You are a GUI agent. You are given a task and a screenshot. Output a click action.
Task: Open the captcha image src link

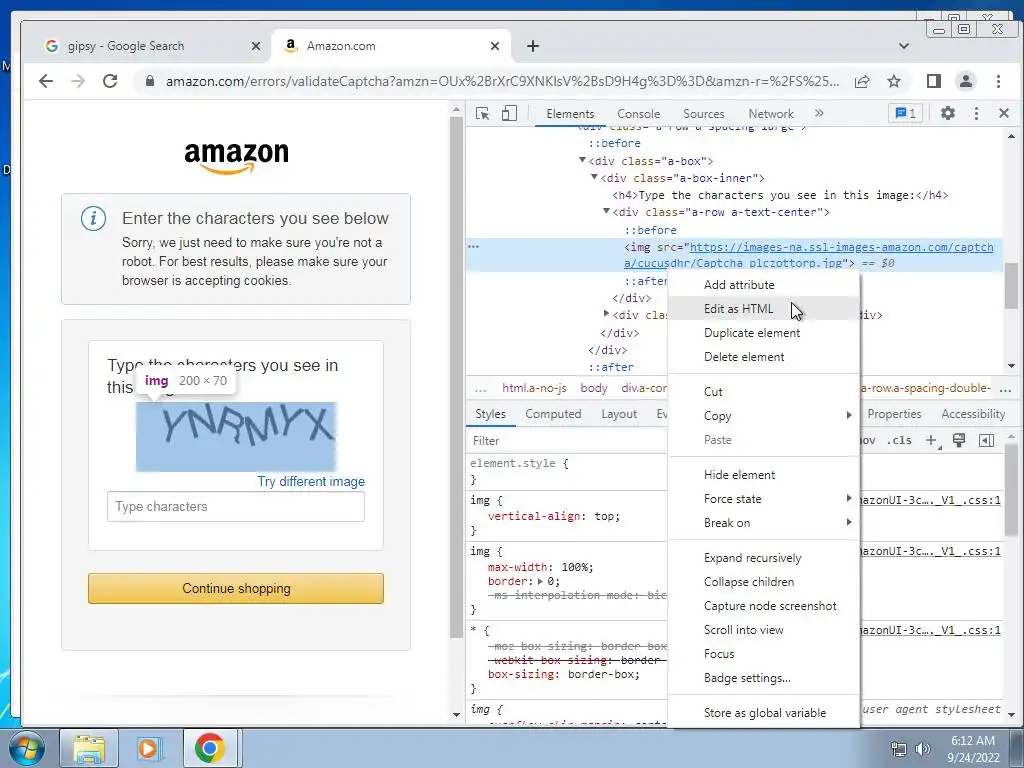click(x=808, y=255)
